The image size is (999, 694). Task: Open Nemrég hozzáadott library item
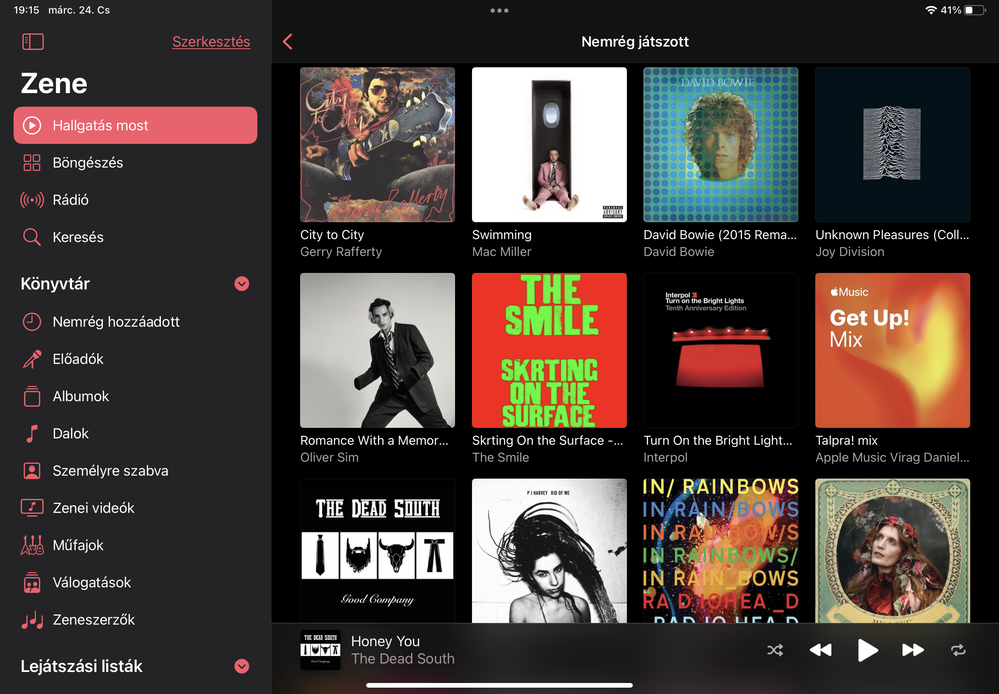coord(135,322)
